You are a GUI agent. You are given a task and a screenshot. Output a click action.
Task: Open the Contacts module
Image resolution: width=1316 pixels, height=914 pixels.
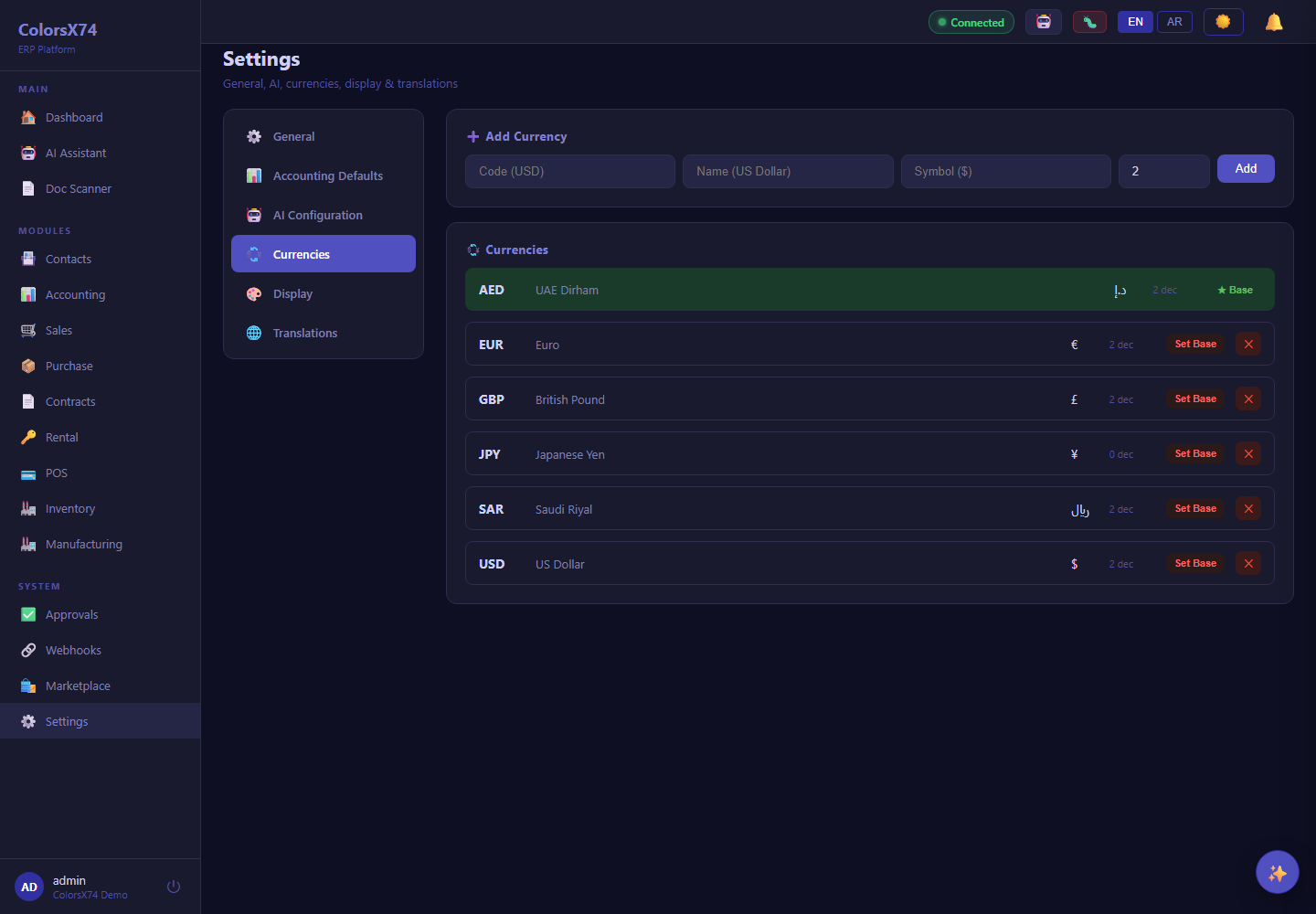100,259
